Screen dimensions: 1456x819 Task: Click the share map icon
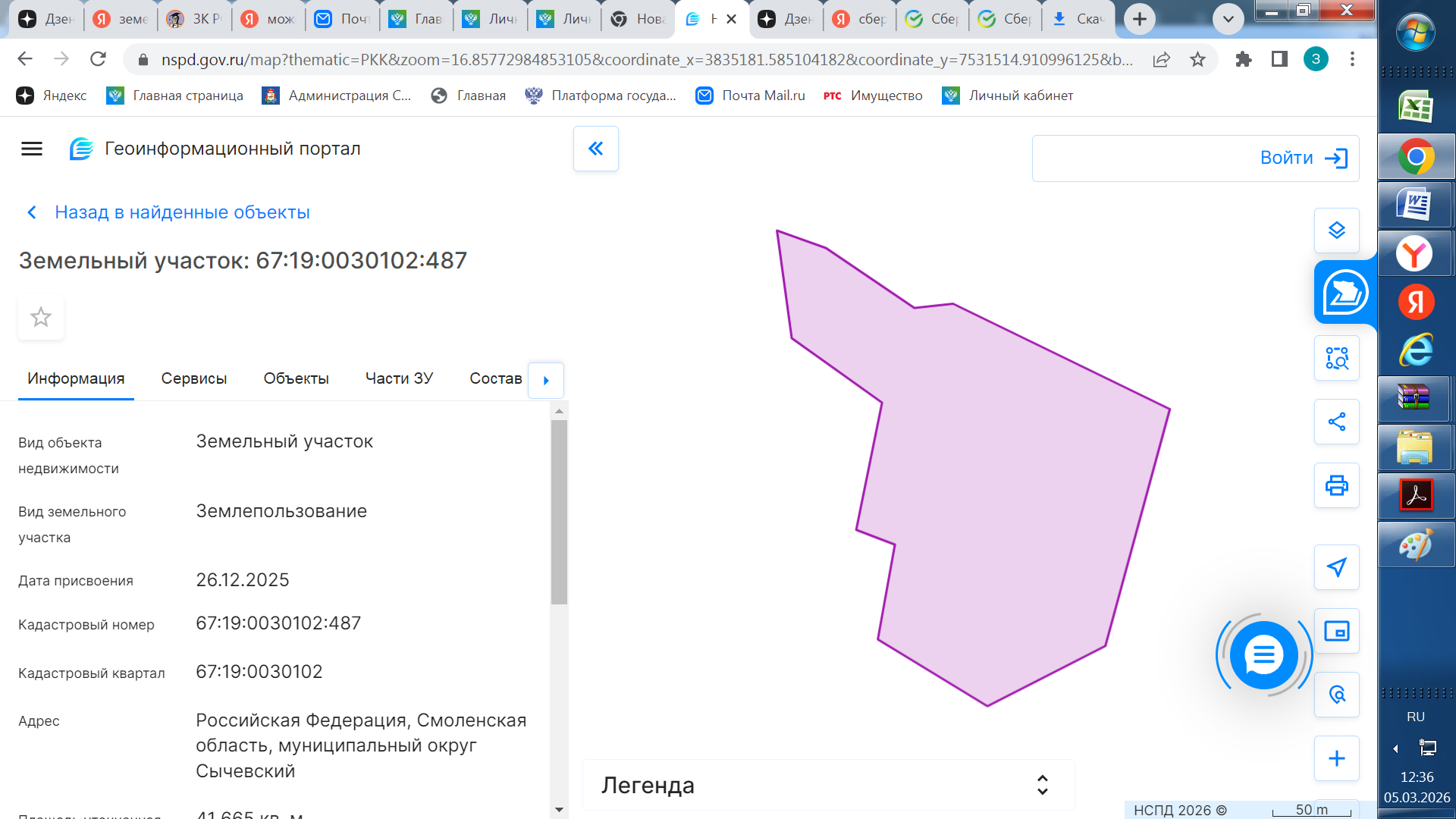(1336, 422)
